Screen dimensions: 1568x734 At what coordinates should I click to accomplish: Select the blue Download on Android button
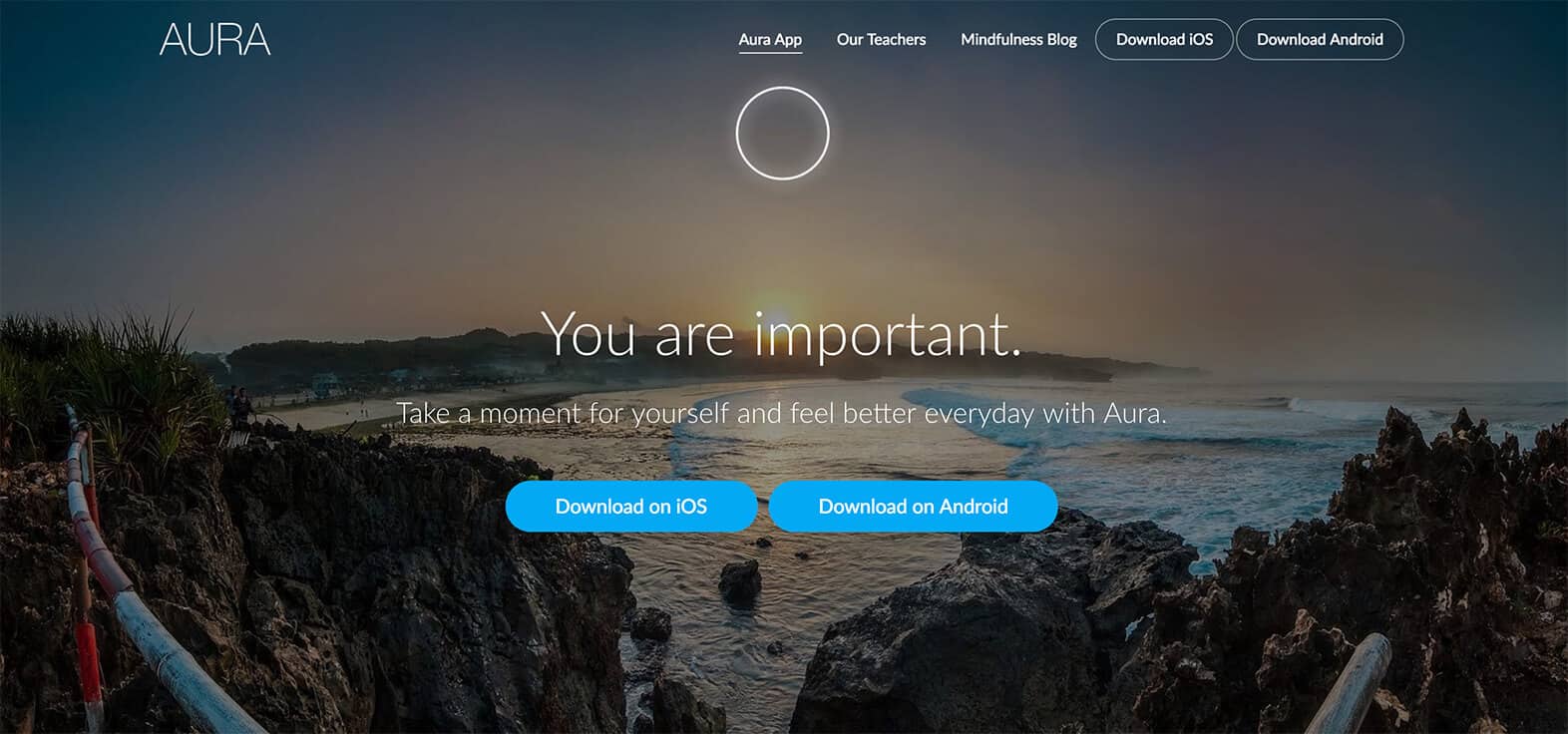pyautogui.click(x=913, y=507)
